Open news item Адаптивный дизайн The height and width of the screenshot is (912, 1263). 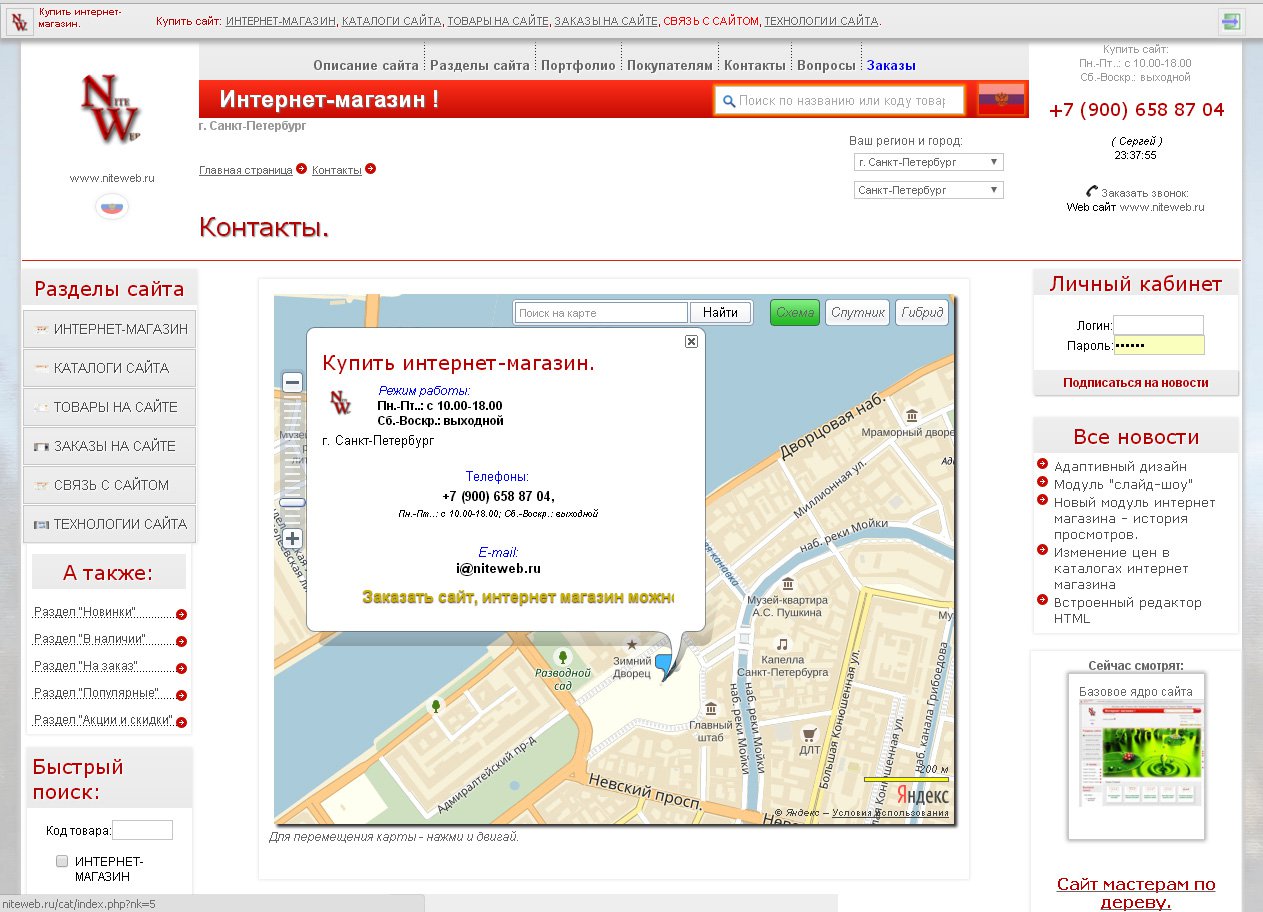(x=1120, y=466)
